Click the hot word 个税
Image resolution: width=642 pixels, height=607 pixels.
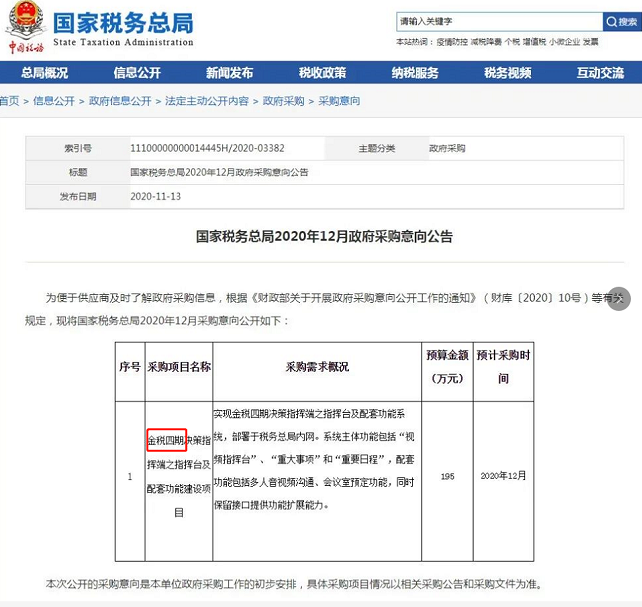(x=512, y=42)
